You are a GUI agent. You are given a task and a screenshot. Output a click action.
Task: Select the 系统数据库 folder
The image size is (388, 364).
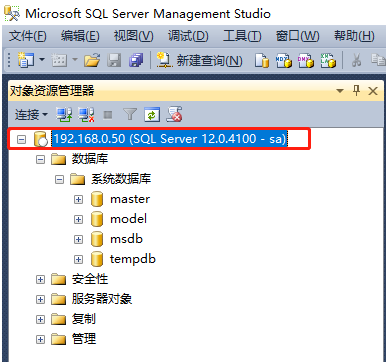pyautogui.click(x=121, y=179)
